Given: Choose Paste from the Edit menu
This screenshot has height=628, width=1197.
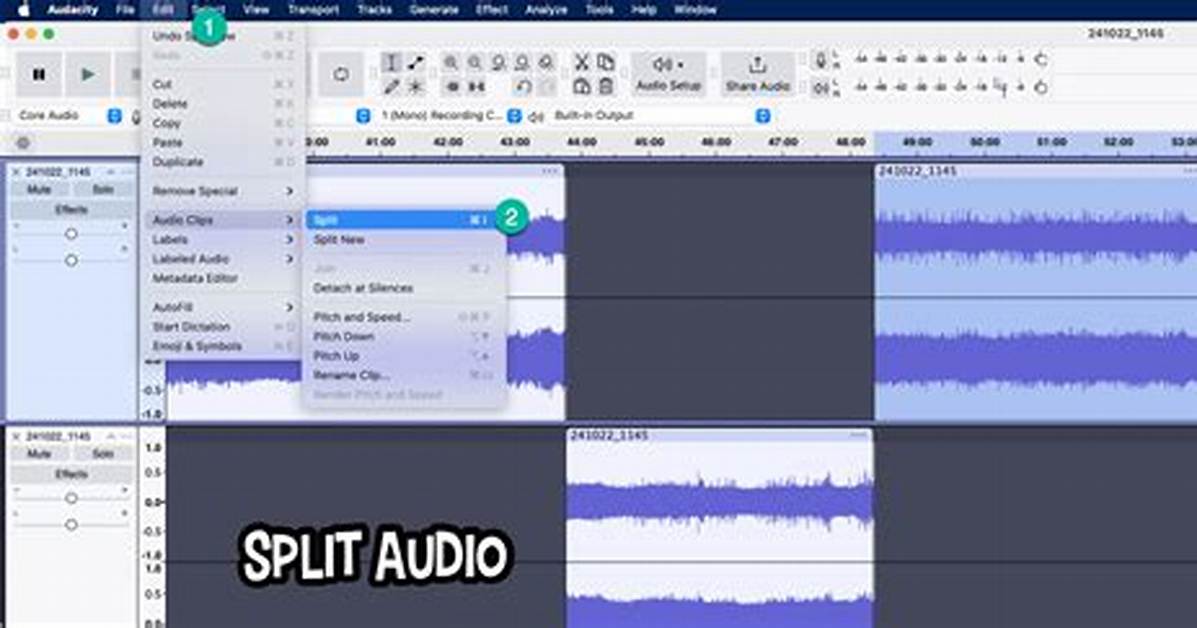Looking at the screenshot, I should pos(223,143).
